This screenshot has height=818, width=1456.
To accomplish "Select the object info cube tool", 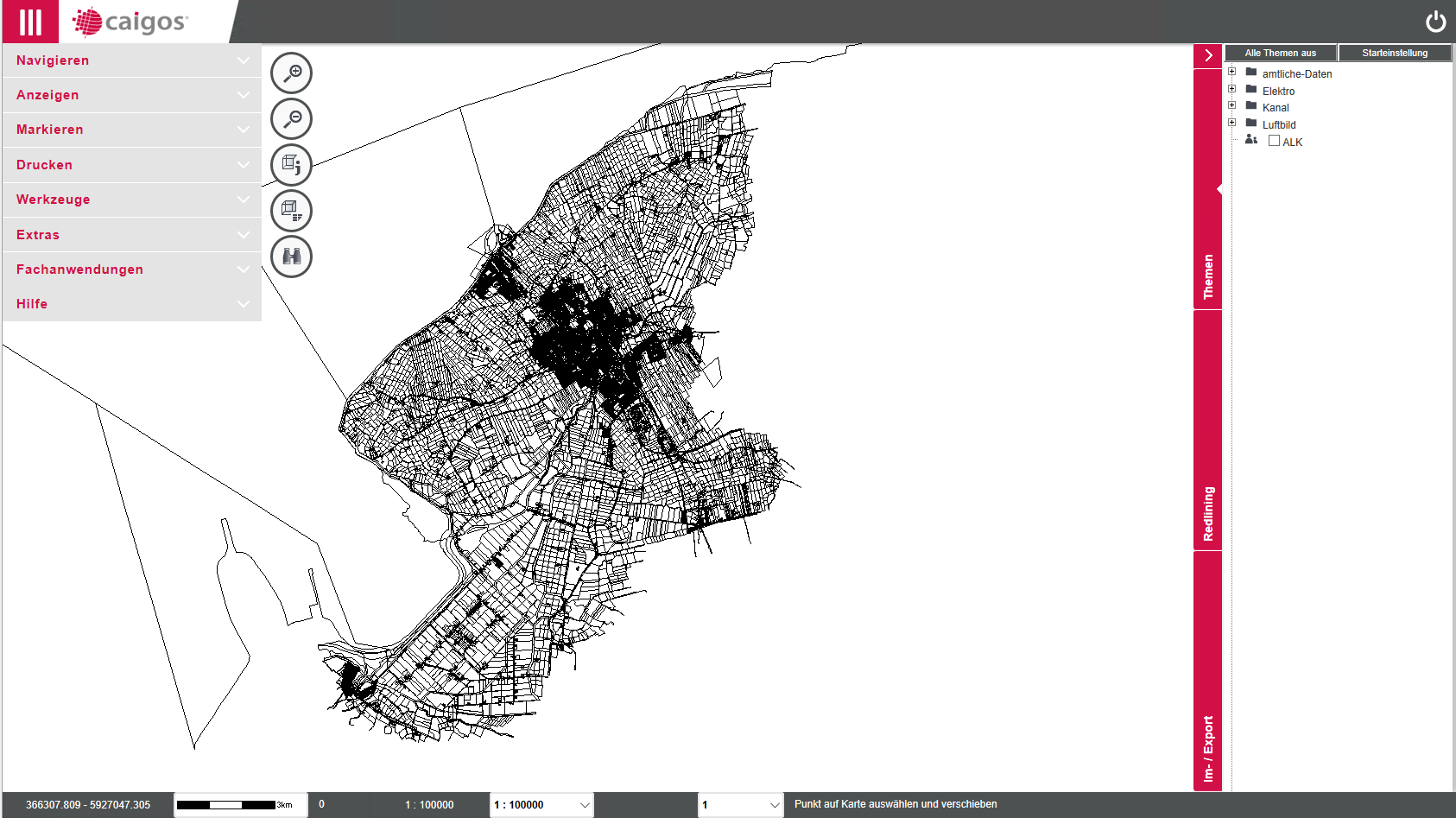I will click(x=292, y=165).
